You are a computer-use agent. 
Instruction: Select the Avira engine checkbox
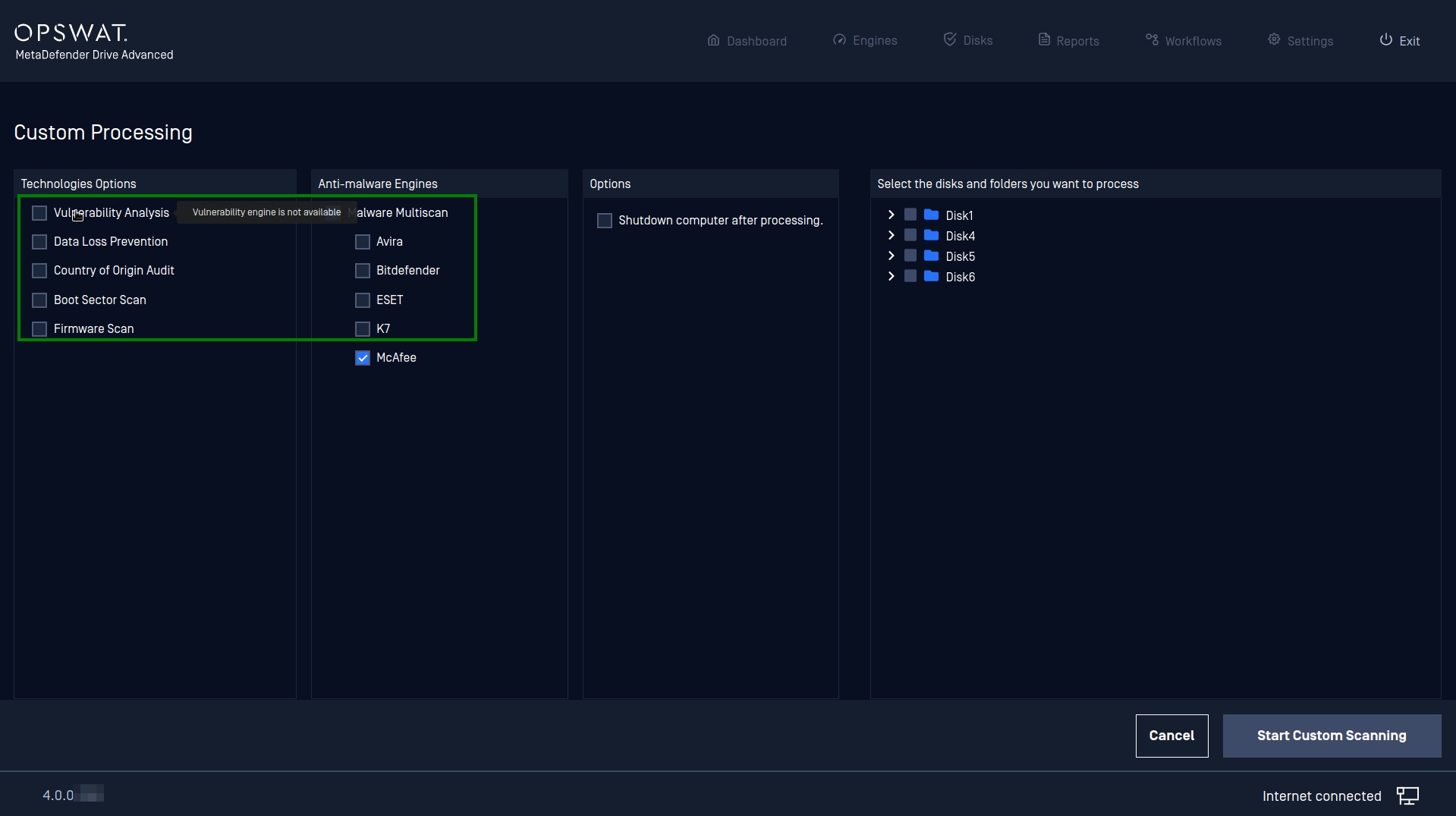coord(363,242)
